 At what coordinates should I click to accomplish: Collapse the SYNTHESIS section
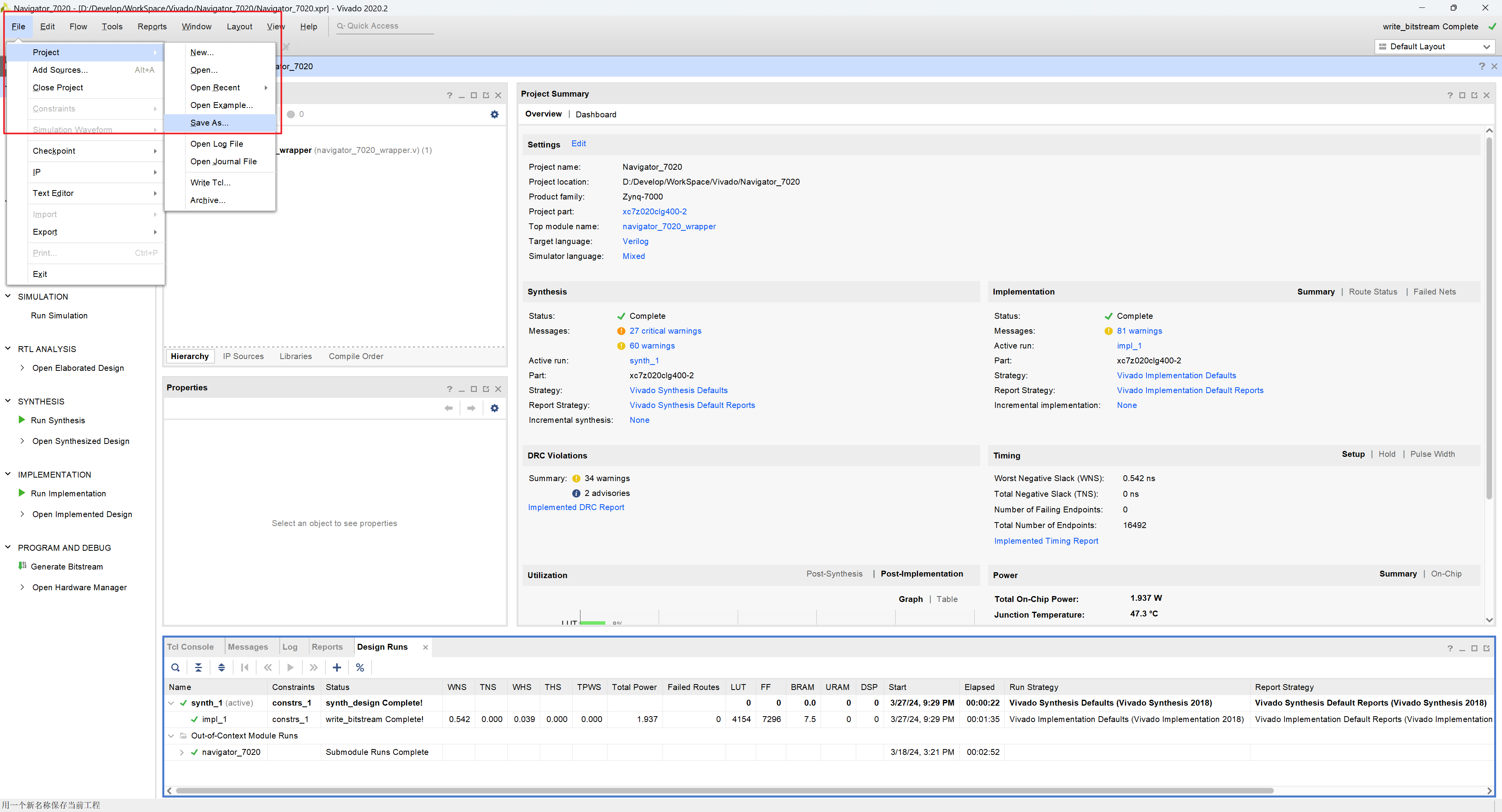pyautogui.click(x=8, y=401)
